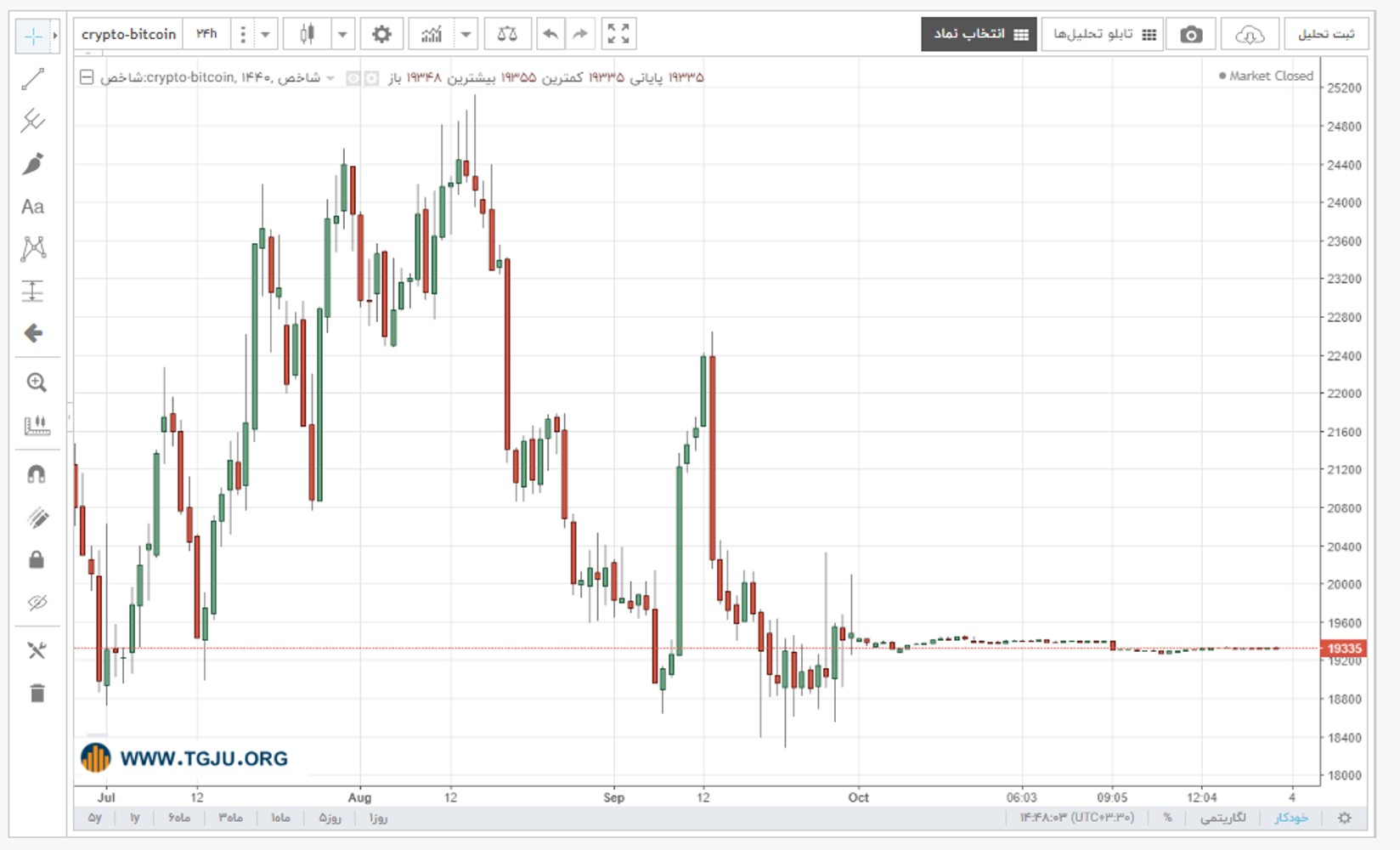Open chart settings gear in top toolbar
Image resolution: width=1400 pixels, height=850 pixels.
(382, 34)
